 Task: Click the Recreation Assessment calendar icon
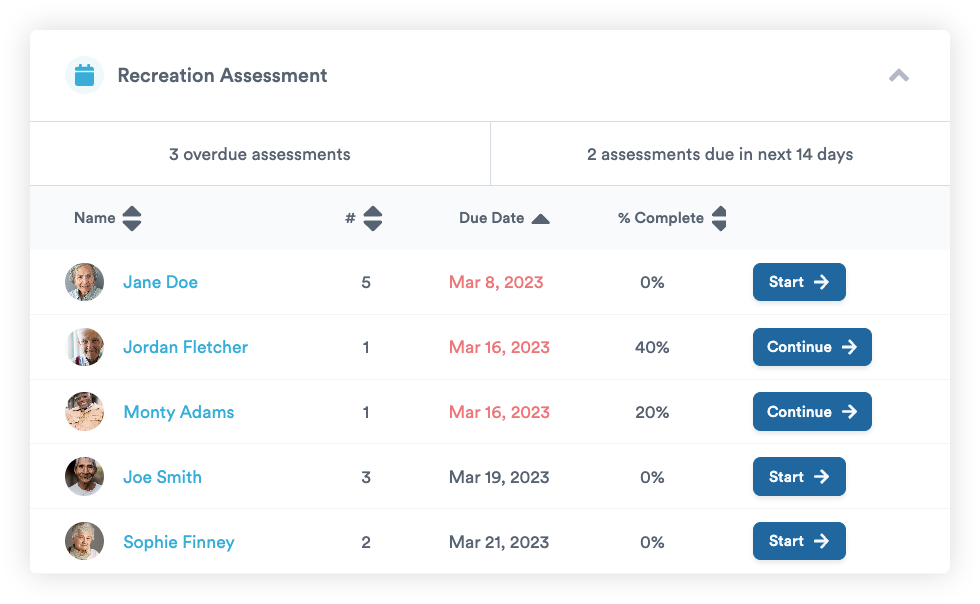pyautogui.click(x=84, y=75)
